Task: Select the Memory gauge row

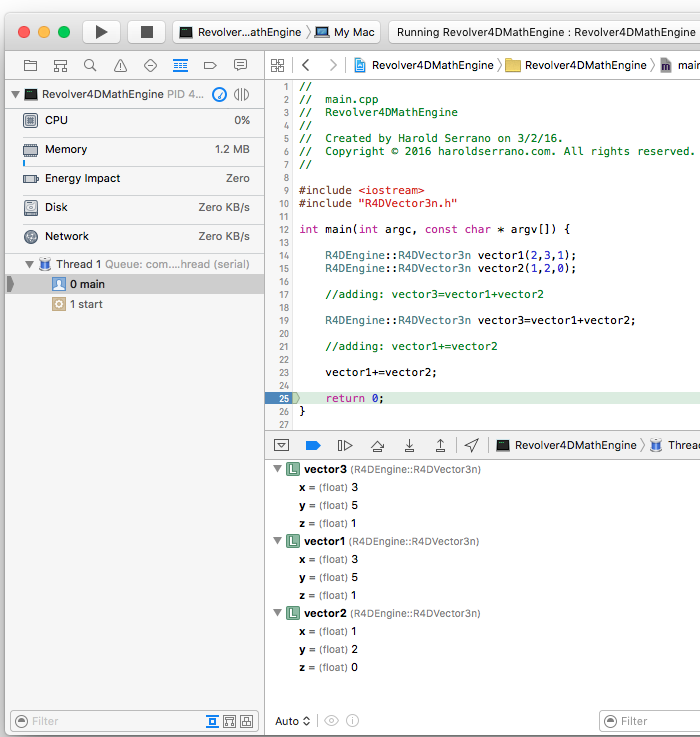Action: (x=135, y=149)
